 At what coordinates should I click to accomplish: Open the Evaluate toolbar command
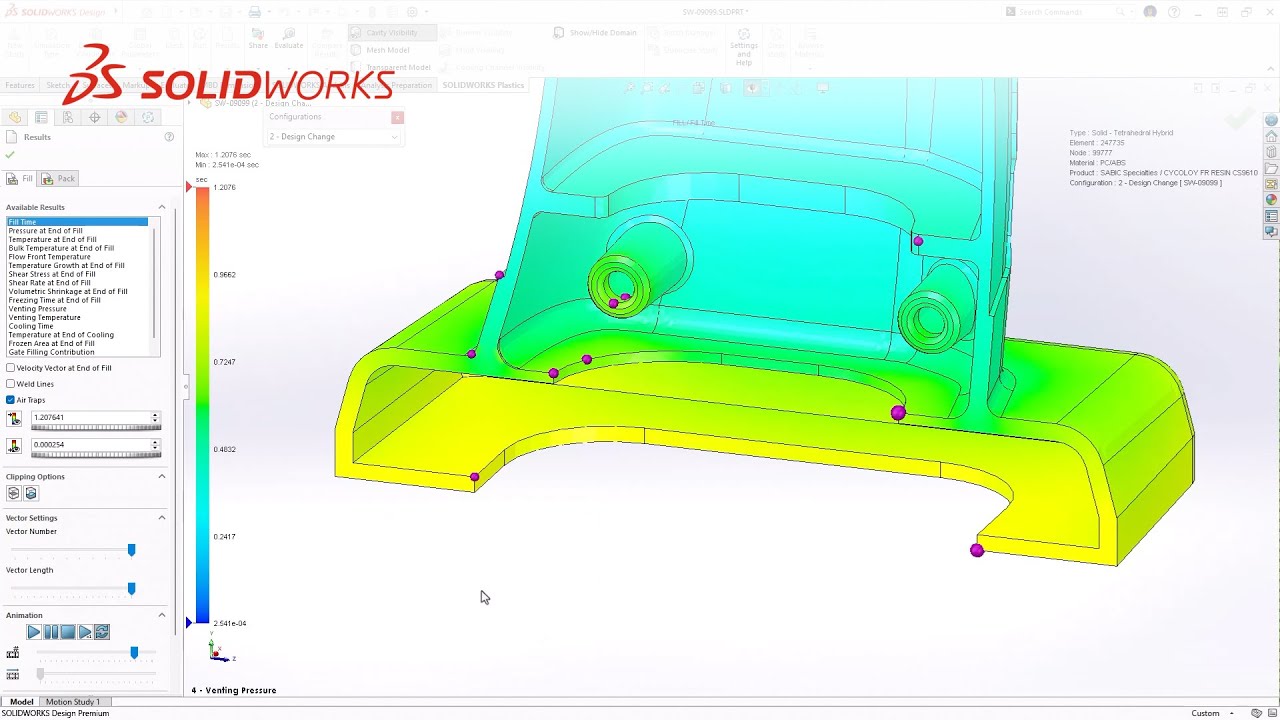[289, 38]
